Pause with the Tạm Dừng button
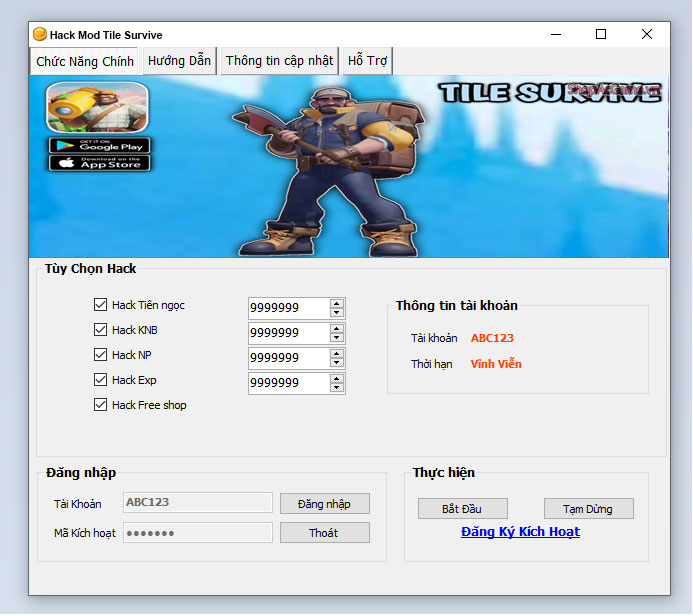This screenshot has height=616, width=693. [x=588, y=509]
